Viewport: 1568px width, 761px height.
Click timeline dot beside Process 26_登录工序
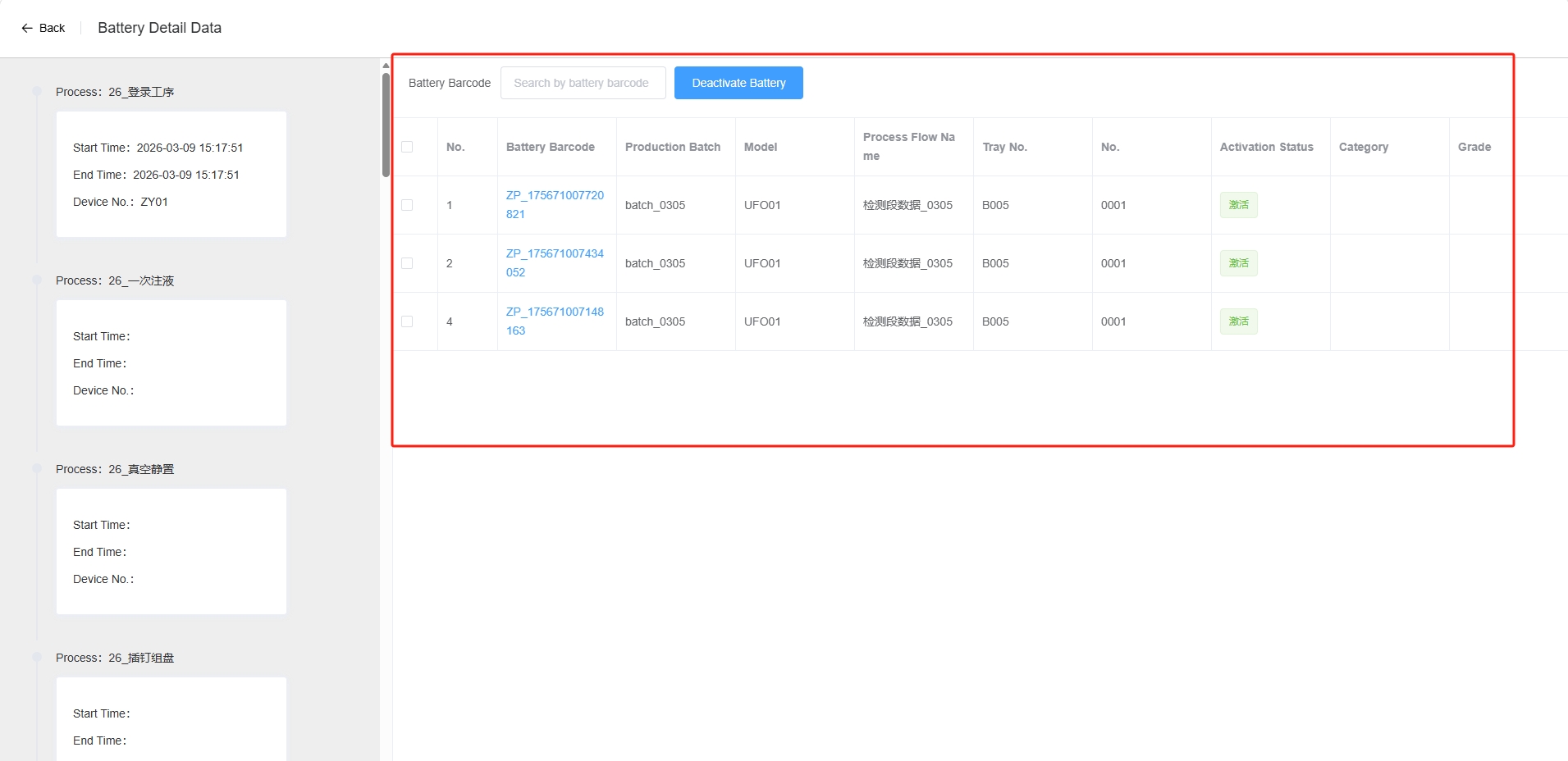point(37,91)
